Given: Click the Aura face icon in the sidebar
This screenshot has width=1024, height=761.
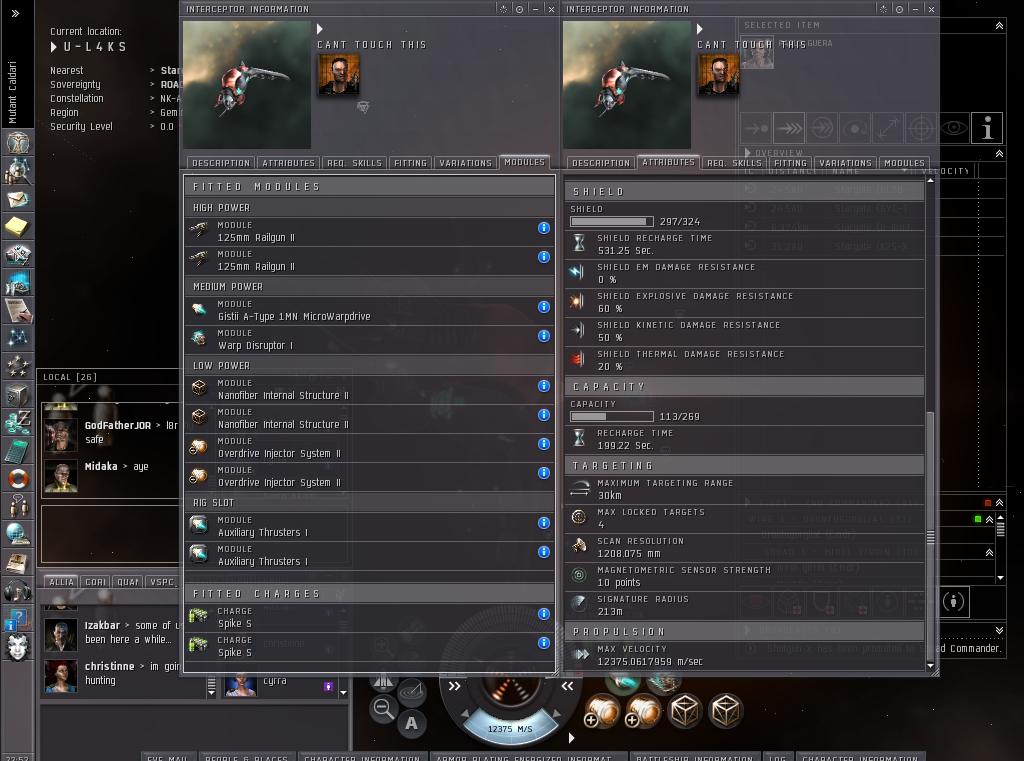Looking at the screenshot, I should click(x=18, y=647).
